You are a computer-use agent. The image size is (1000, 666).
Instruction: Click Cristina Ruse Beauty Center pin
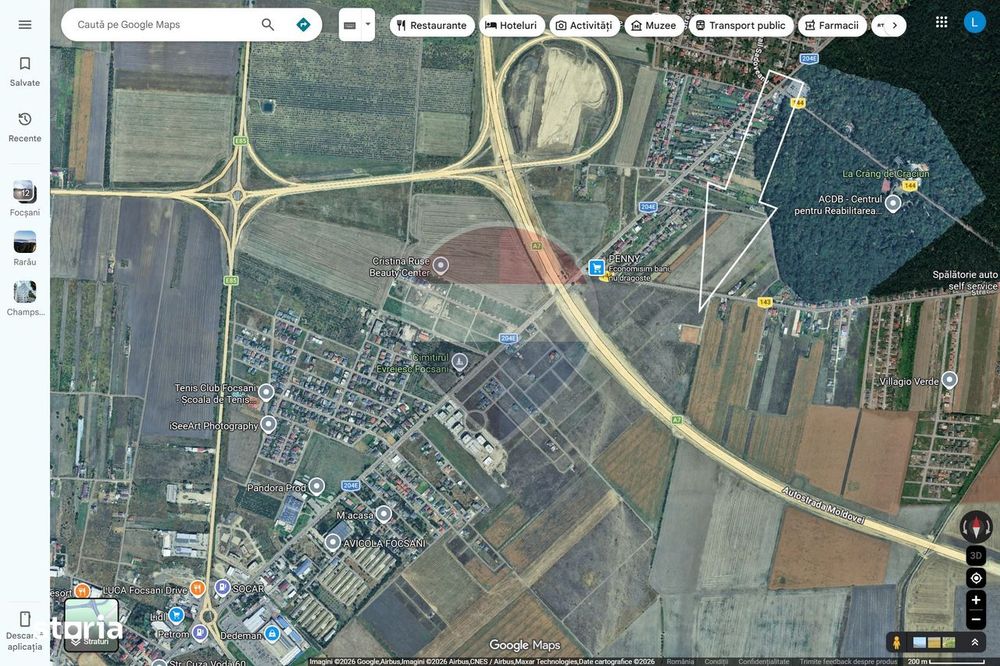(x=441, y=265)
